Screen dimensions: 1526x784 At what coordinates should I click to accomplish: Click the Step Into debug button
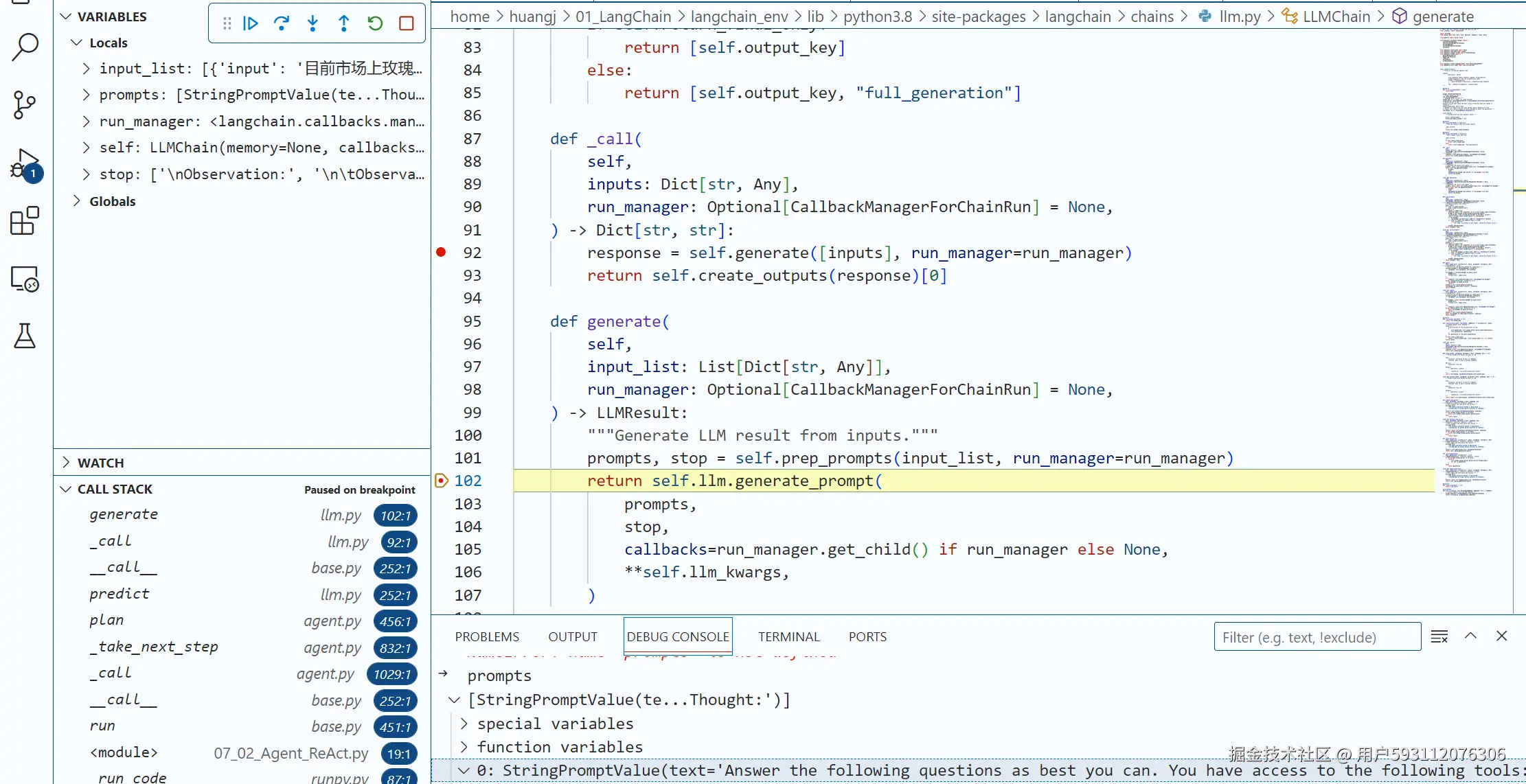[312, 23]
